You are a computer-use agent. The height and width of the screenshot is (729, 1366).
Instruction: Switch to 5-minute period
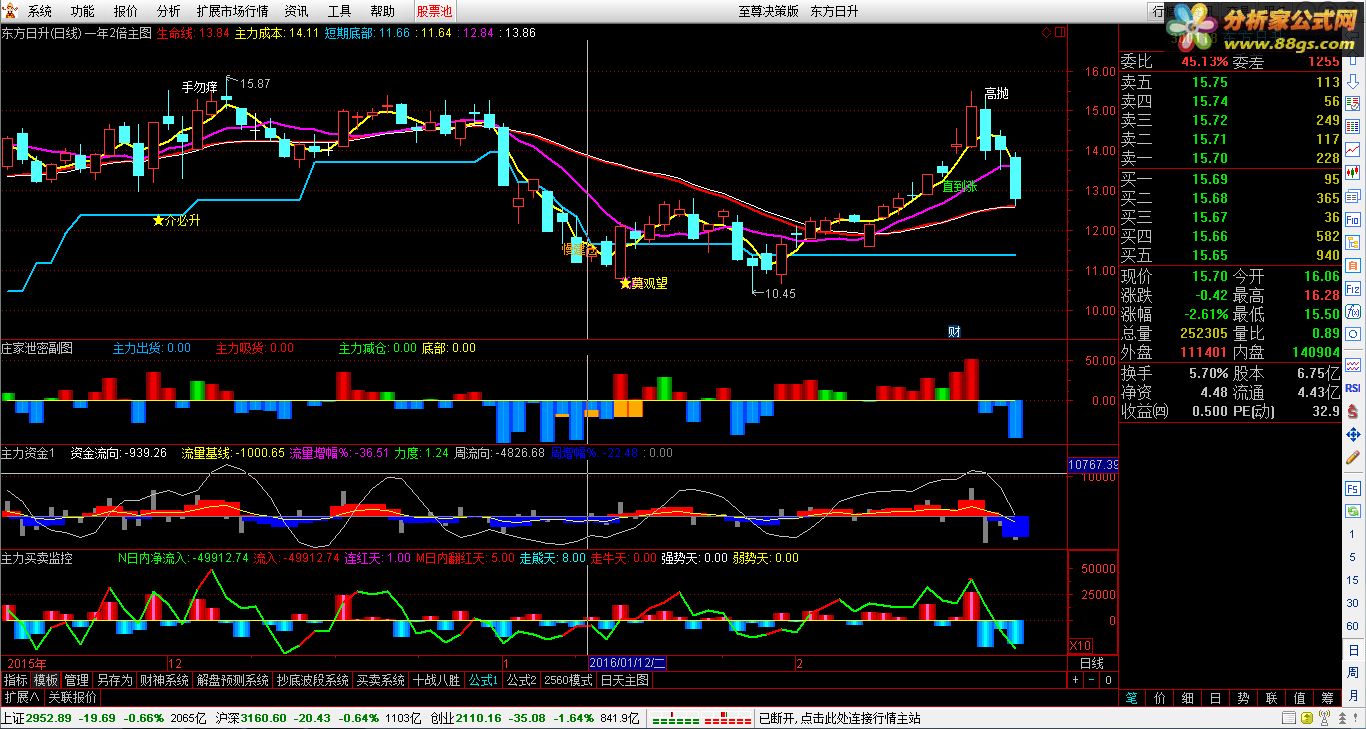[1353, 556]
